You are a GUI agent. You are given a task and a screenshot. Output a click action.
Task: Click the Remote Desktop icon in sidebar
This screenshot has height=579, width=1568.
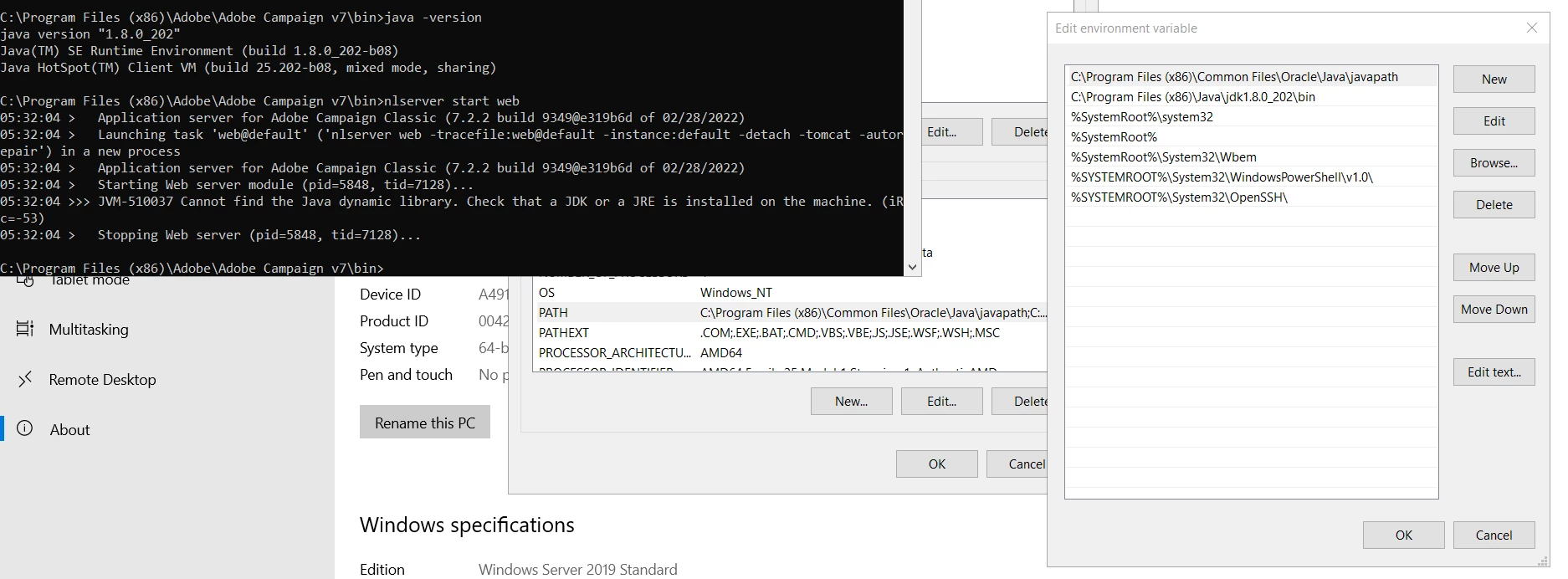pyautogui.click(x=25, y=379)
